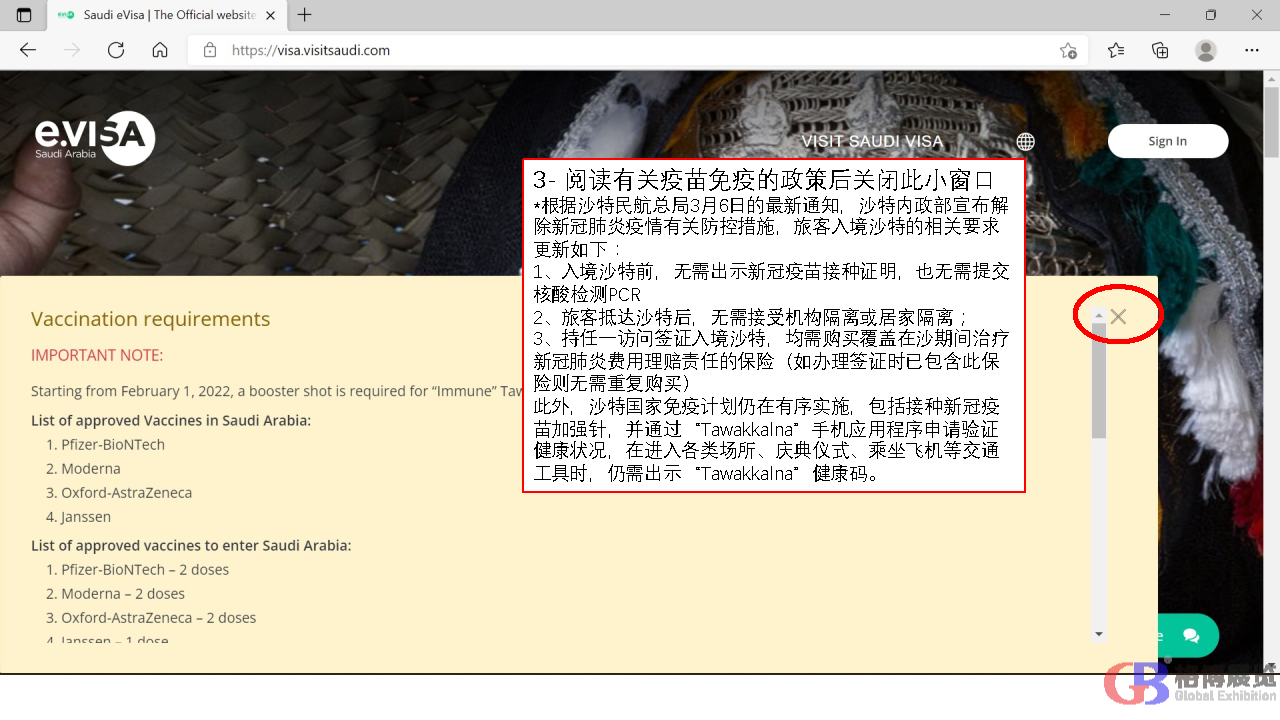This screenshot has height=720, width=1280.
Task: Open Settings and more ellipsis menu
Action: pos(1252,50)
